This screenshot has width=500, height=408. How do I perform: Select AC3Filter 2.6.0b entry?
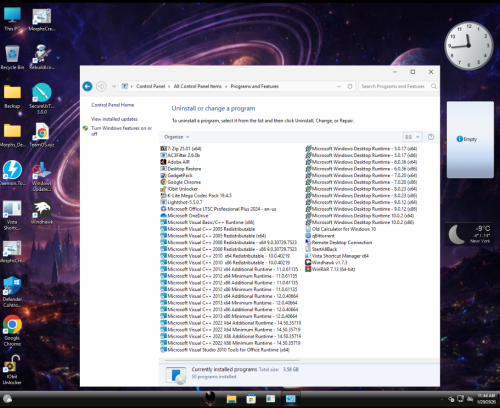(180, 155)
